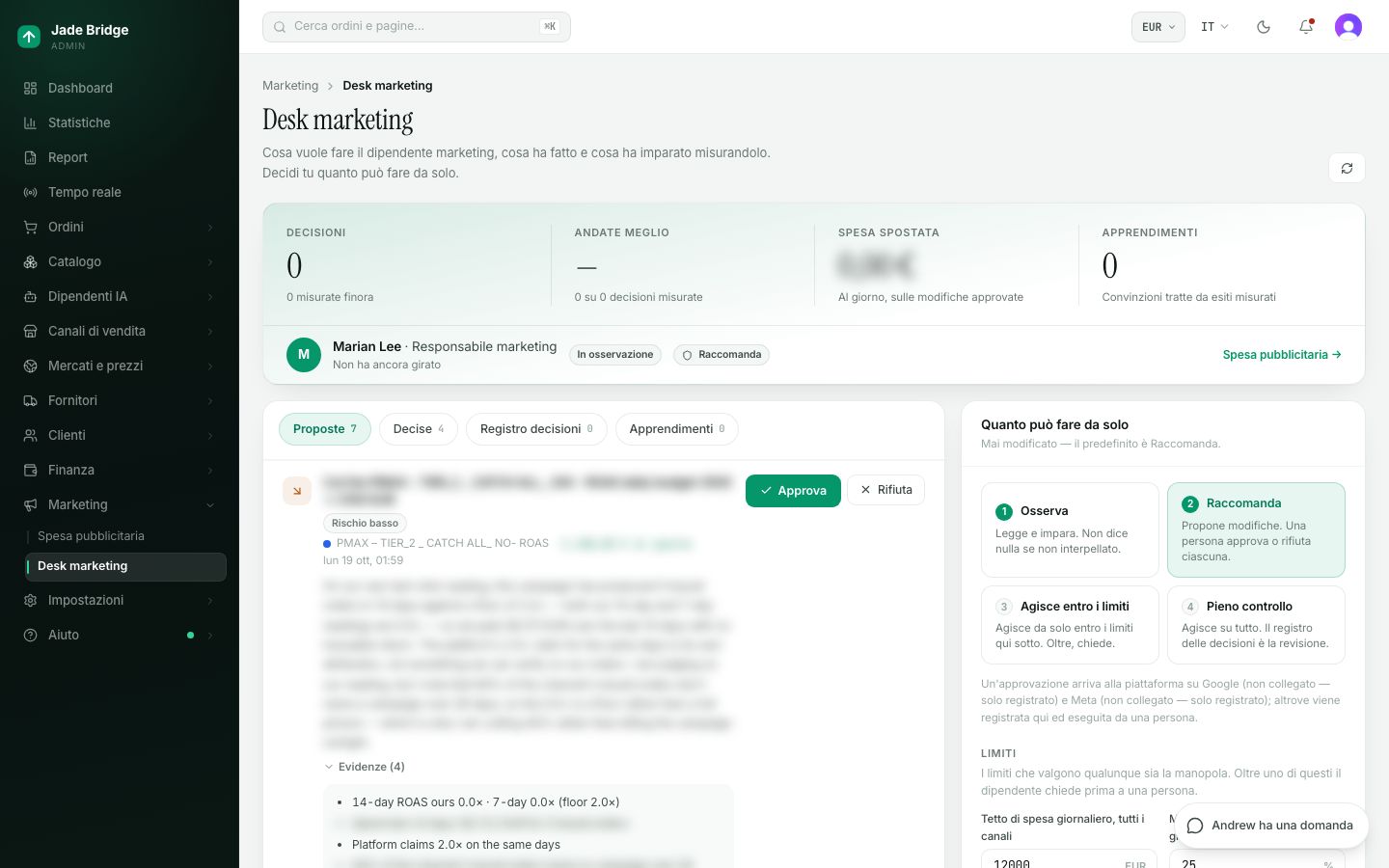Click the PMAX – TIER_2 campaign name

click(443, 544)
